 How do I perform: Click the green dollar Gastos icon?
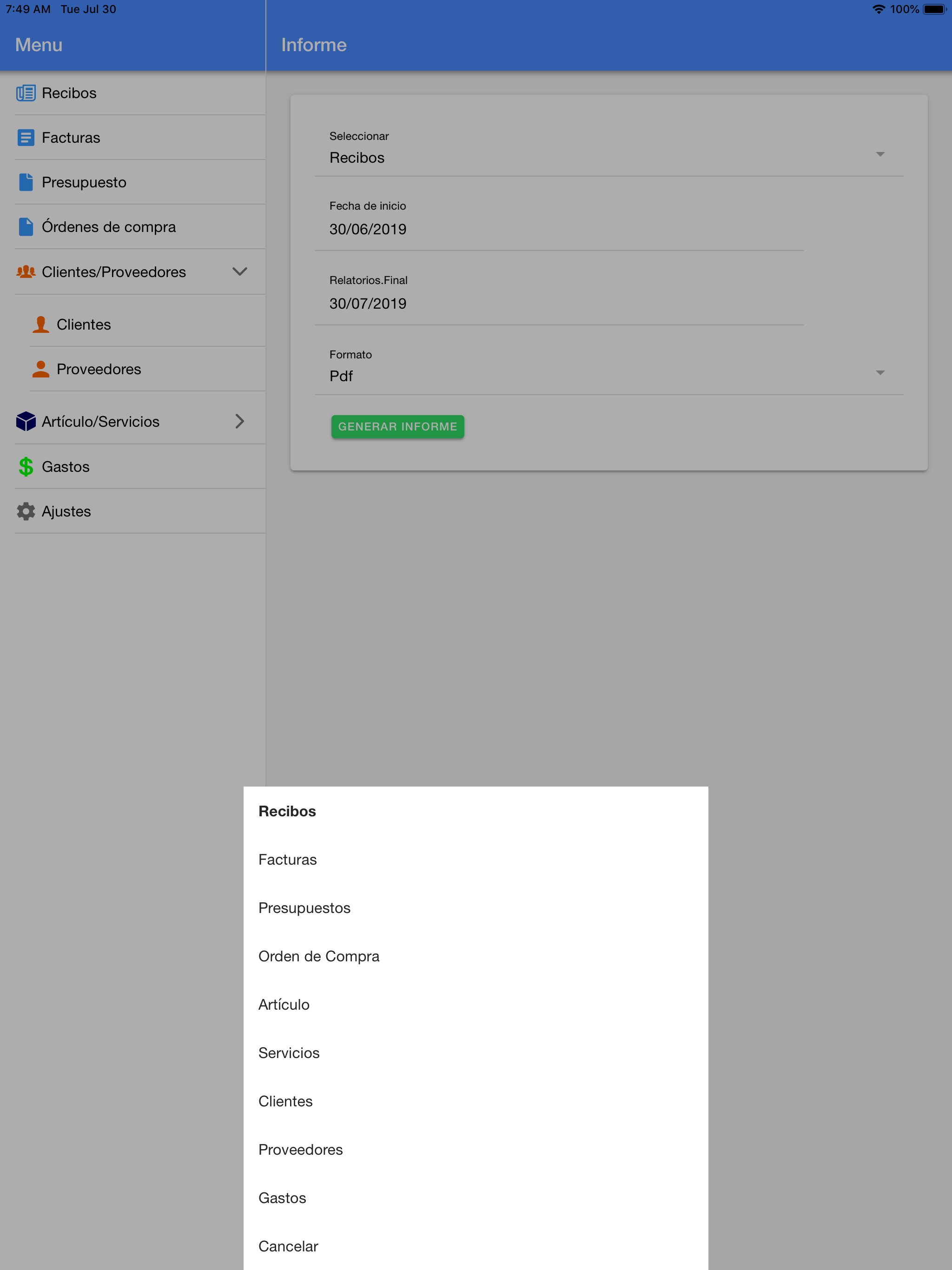(25, 467)
